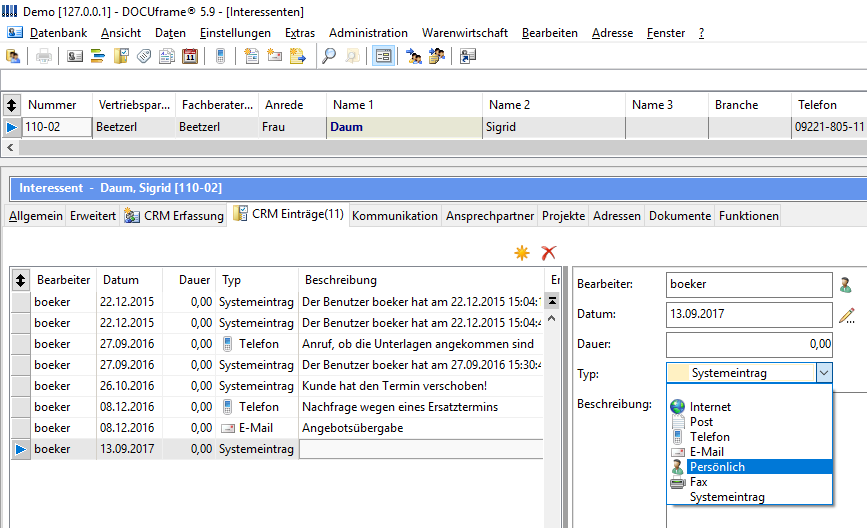The height and width of the screenshot is (528, 867).
Task: Click the sort arrows in CRM entries header
Action: [x=20, y=280]
